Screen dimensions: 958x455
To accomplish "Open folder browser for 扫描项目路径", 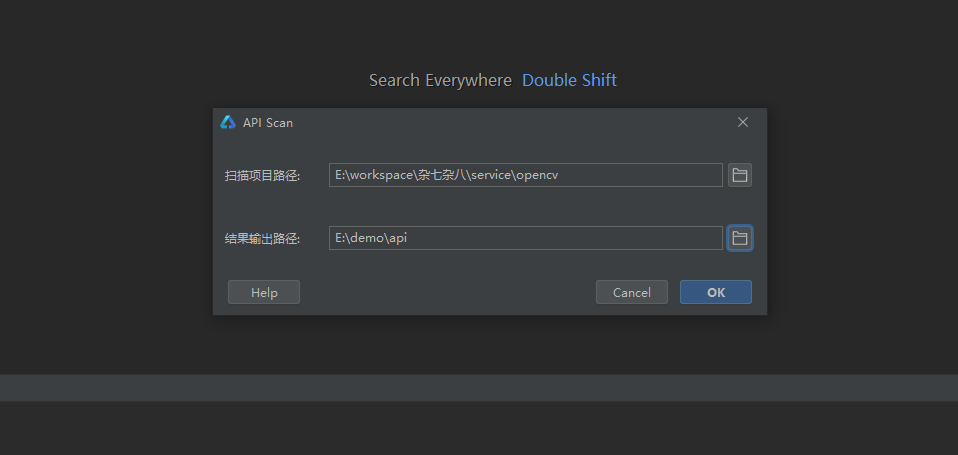I will click(x=739, y=175).
